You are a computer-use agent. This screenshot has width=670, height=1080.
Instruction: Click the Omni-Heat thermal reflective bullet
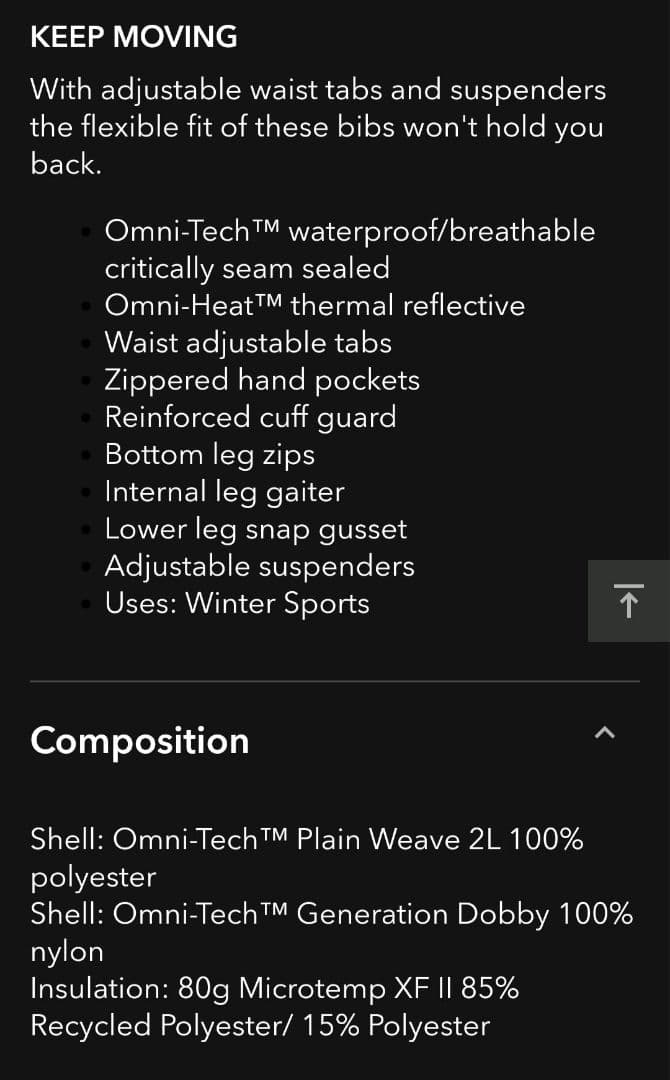tap(314, 305)
